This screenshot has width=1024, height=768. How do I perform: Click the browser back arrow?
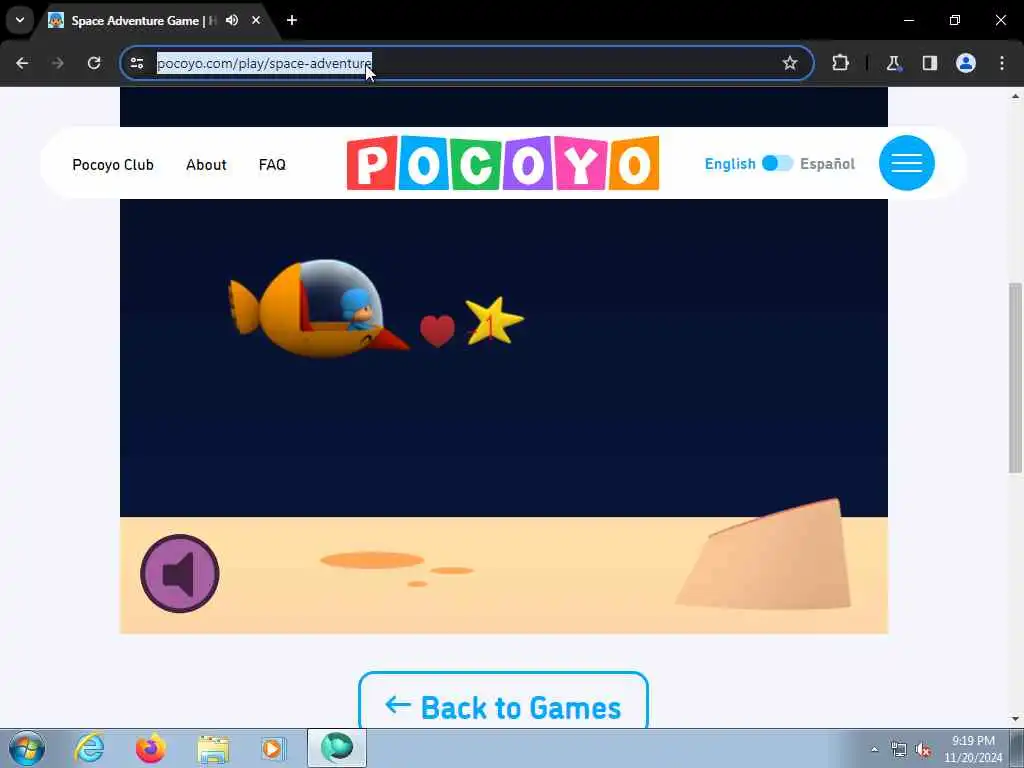click(22, 63)
